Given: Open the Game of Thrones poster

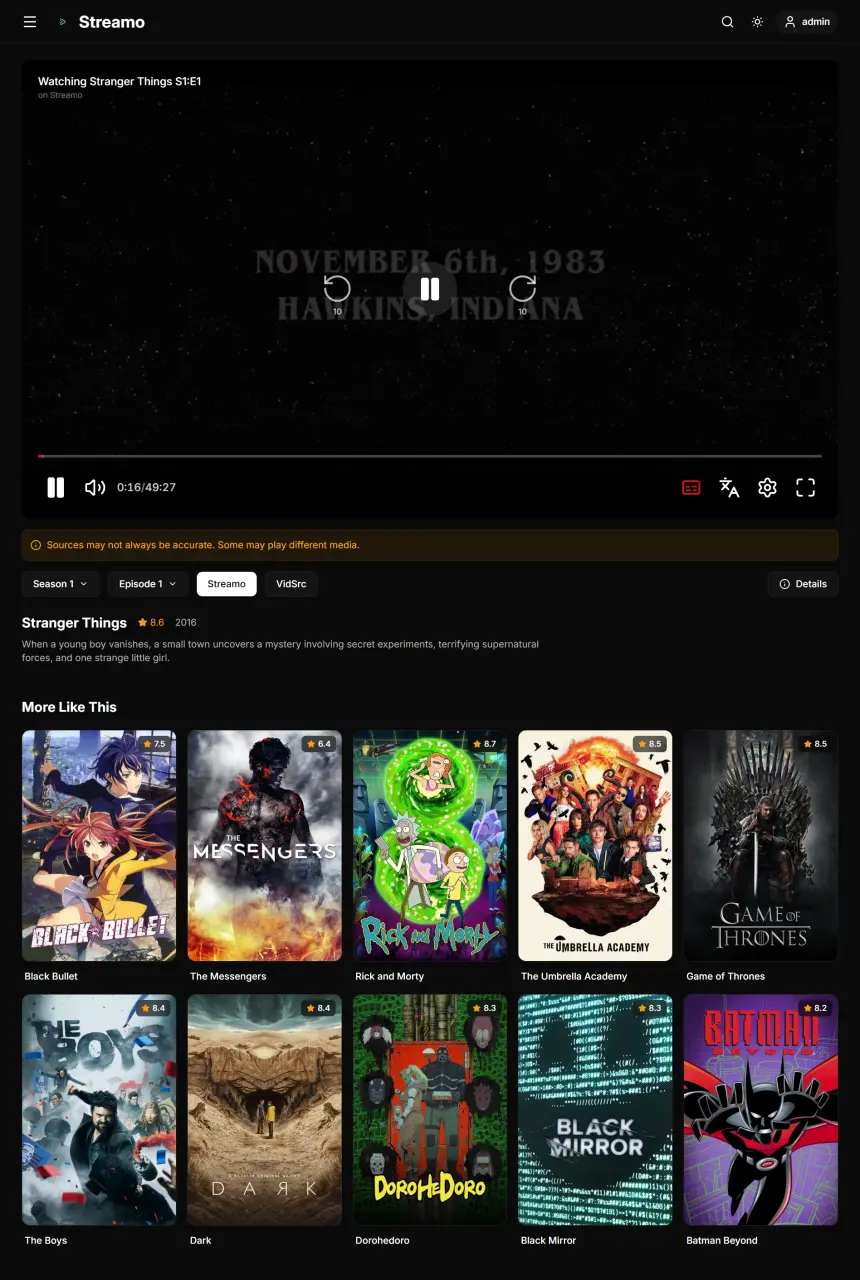Looking at the screenshot, I should [761, 845].
